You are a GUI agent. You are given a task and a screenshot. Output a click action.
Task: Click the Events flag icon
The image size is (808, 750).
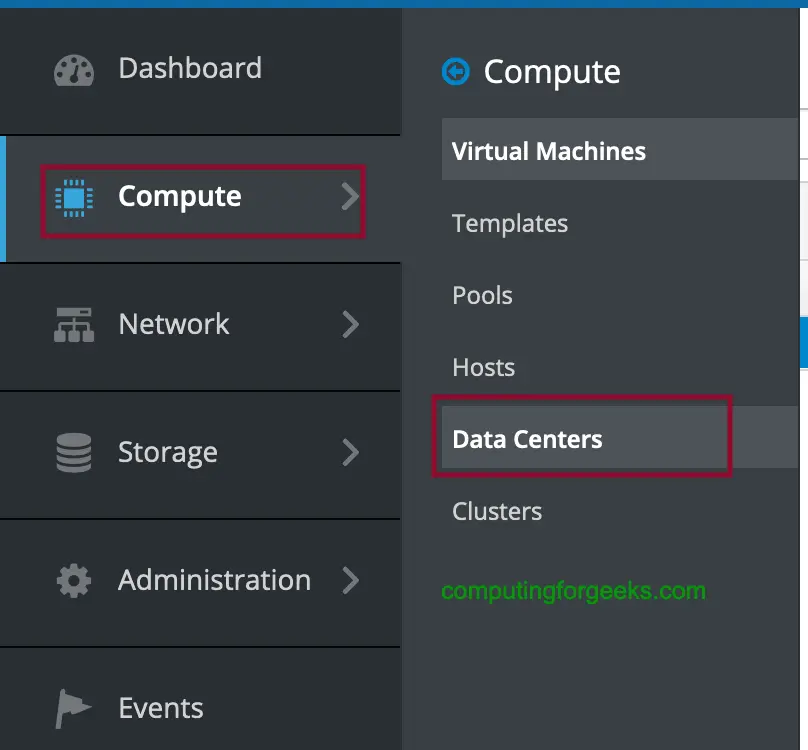[x=73, y=709]
